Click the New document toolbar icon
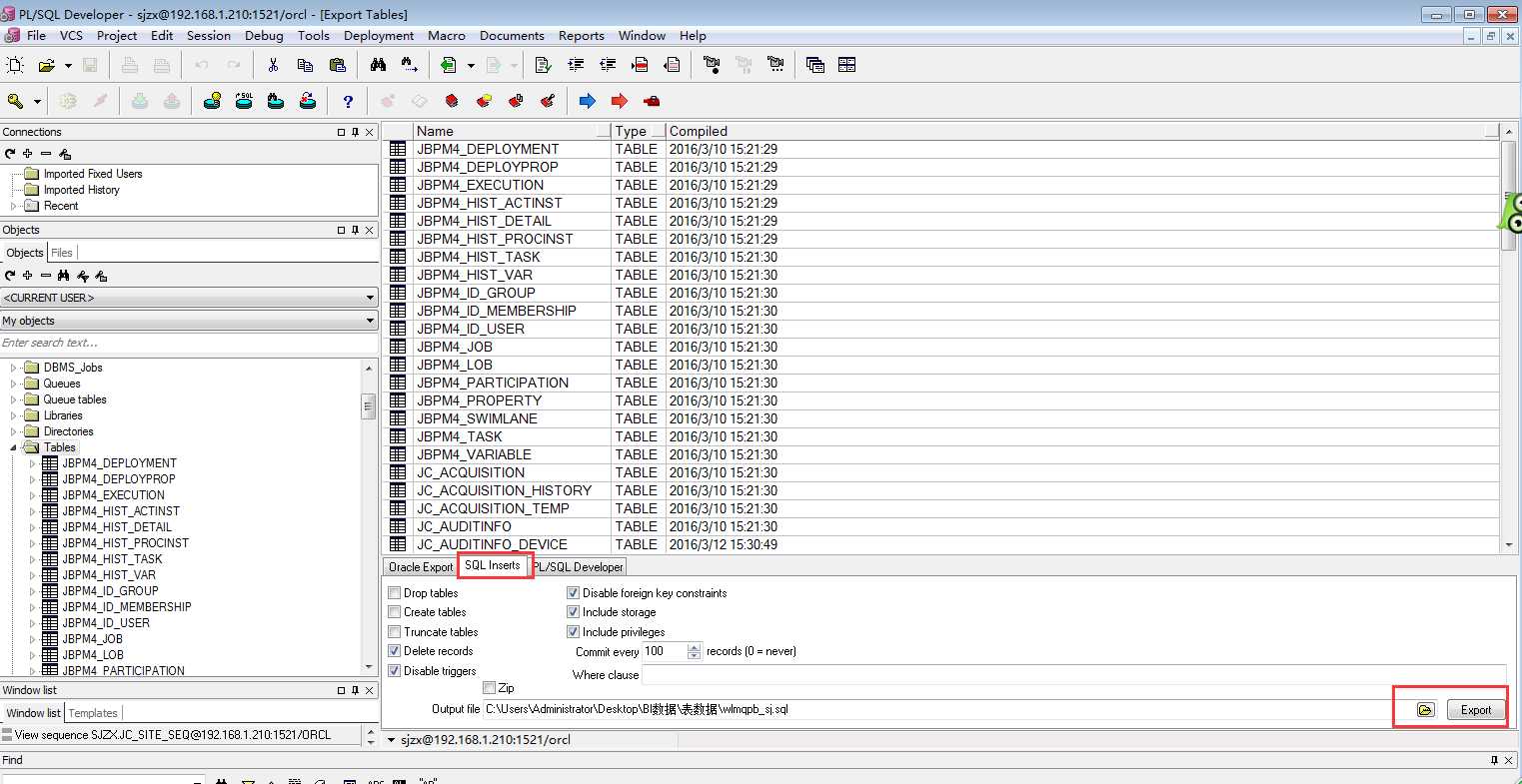Image resolution: width=1522 pixels, height=784 pixels. pos(15,66)
